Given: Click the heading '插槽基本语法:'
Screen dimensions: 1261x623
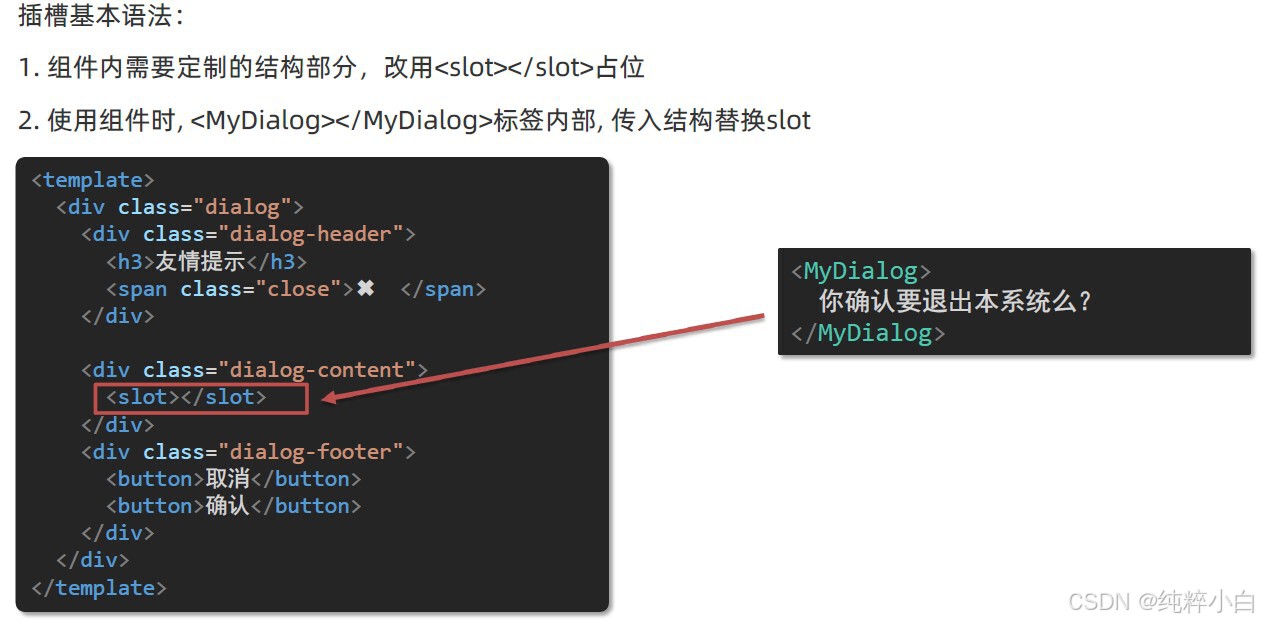Looking at the screenshot, I should pyautogui.click(x=101, y=16).
